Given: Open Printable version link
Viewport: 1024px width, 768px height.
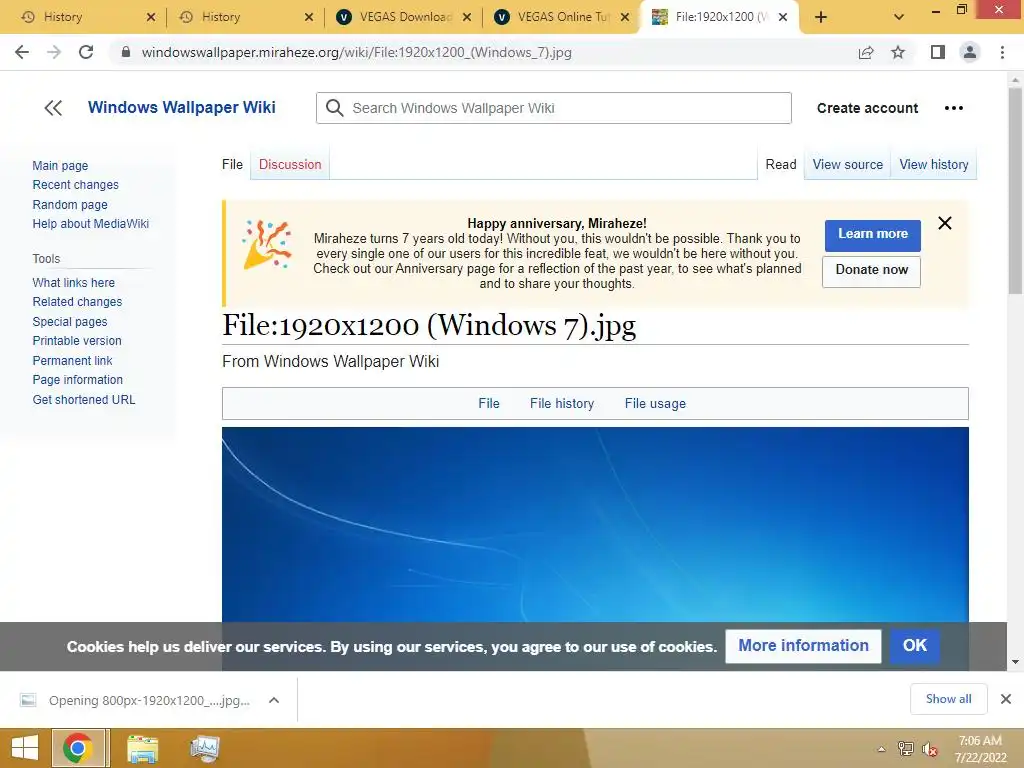Looking at the screenshot, I should pos(77,341).
